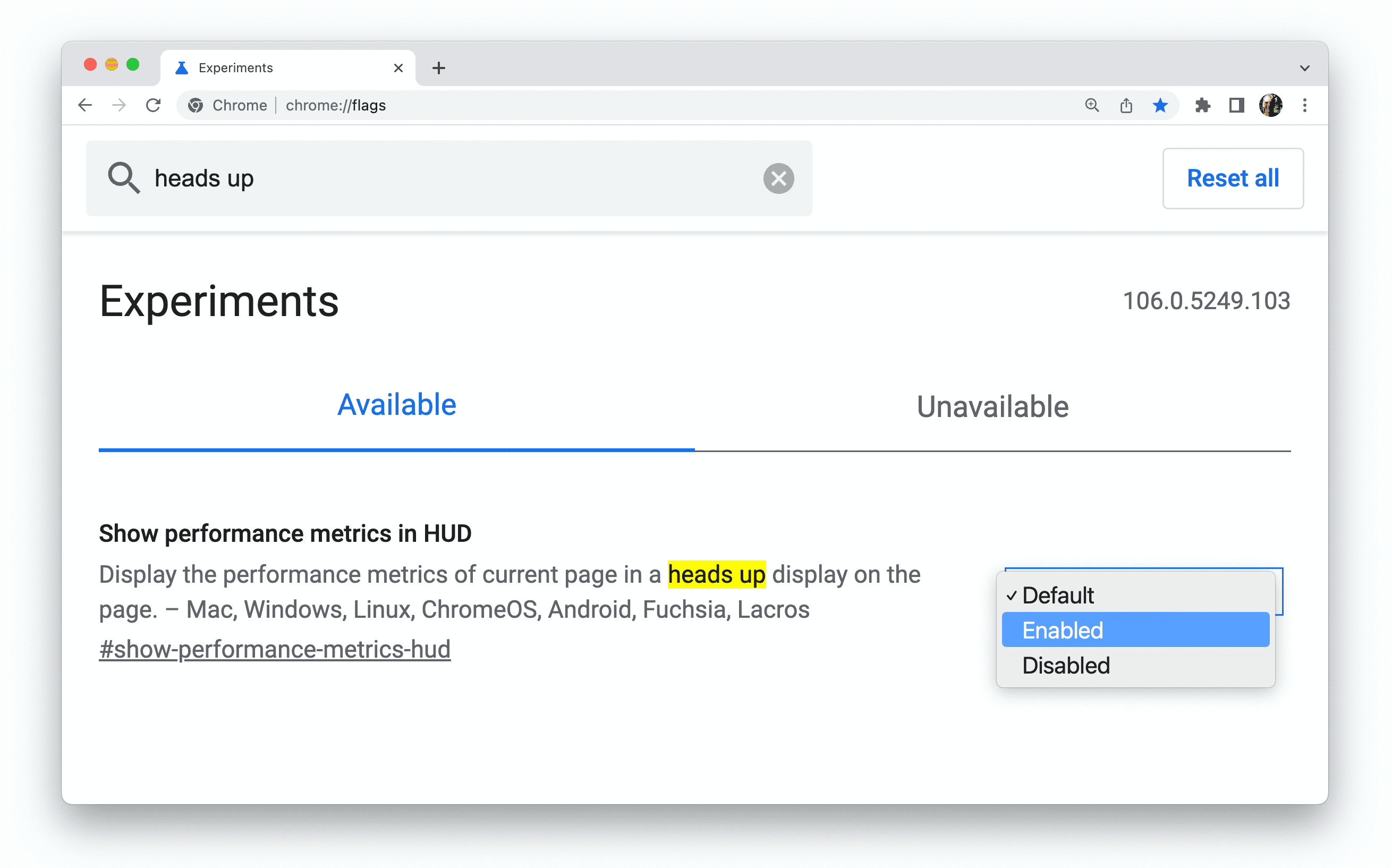Click the bookmark star icon
1392x868 pixels.
(1158, 105)
